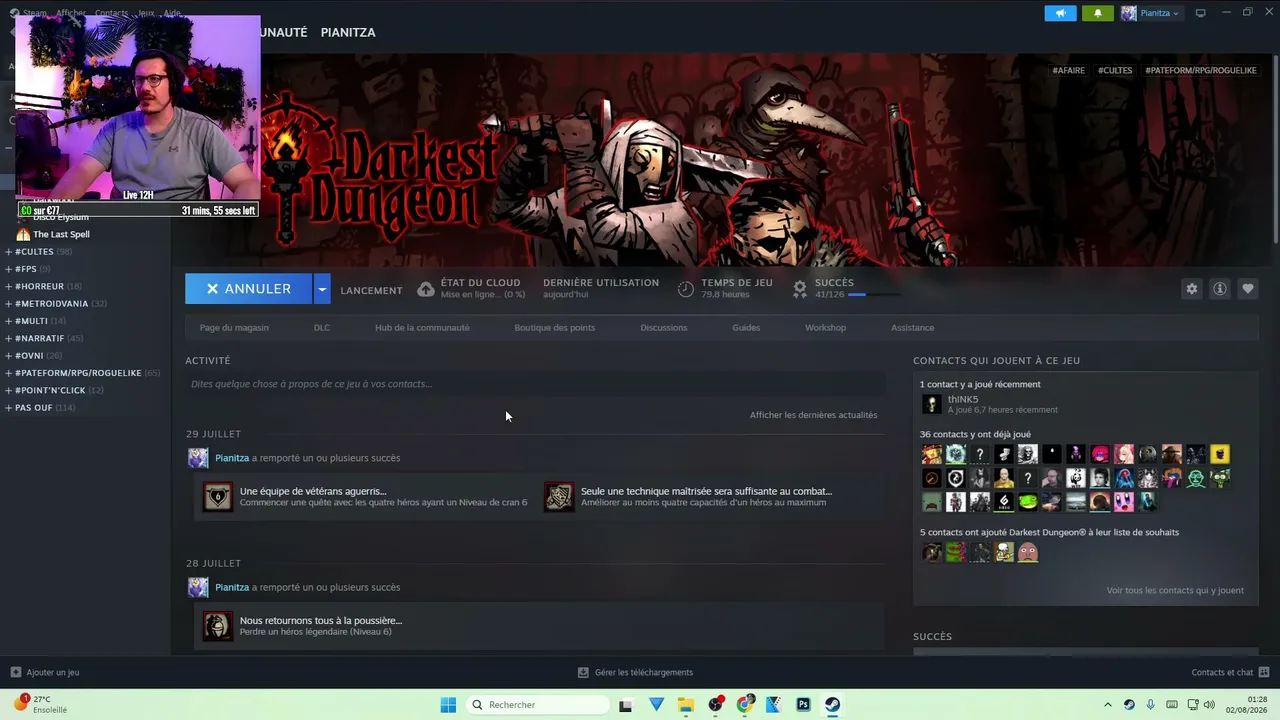Open the Discussions tab
Viewport: 1280px width, 720px height.
click(x=664, y=328)
